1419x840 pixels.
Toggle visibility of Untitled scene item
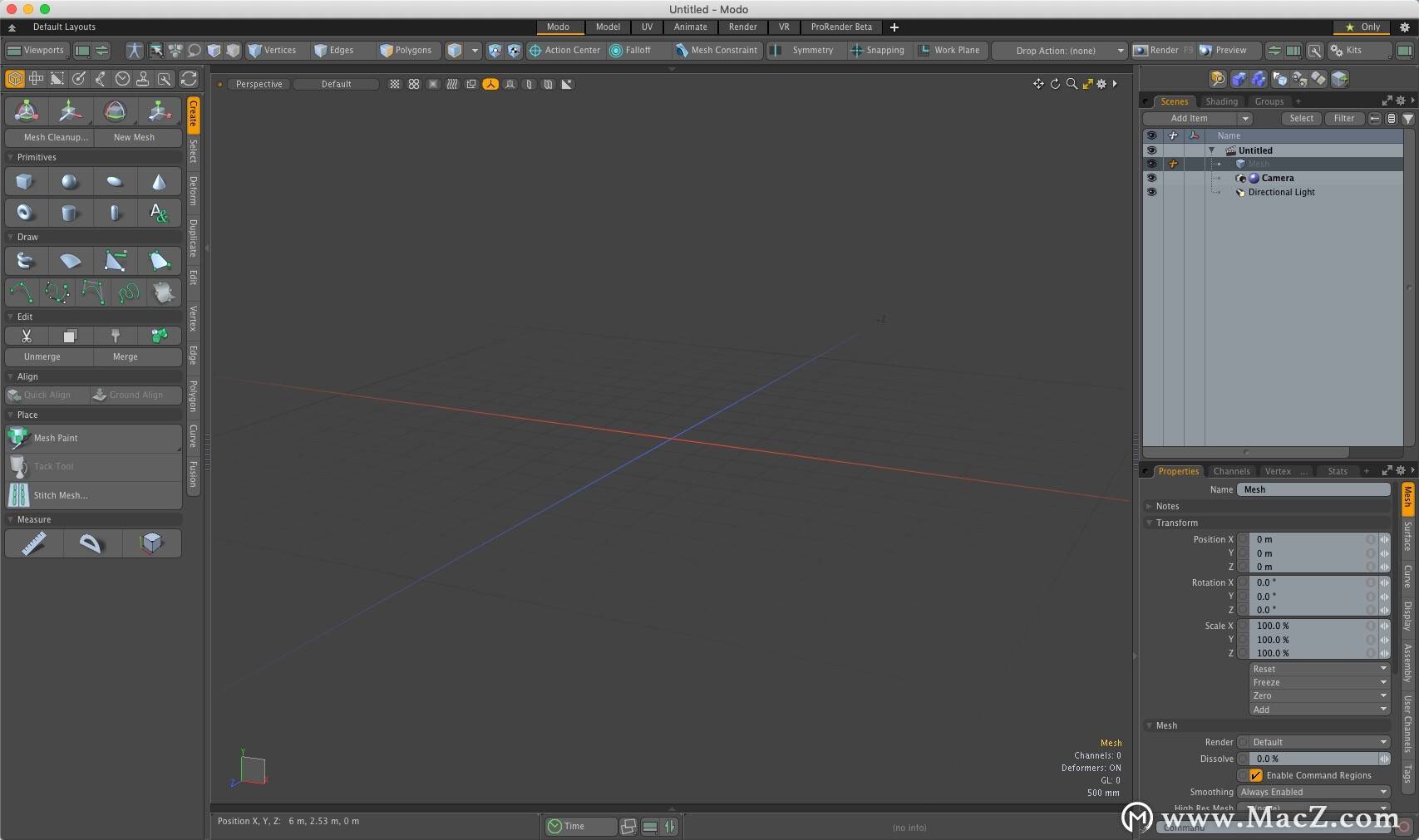[x=1151, y=150]
